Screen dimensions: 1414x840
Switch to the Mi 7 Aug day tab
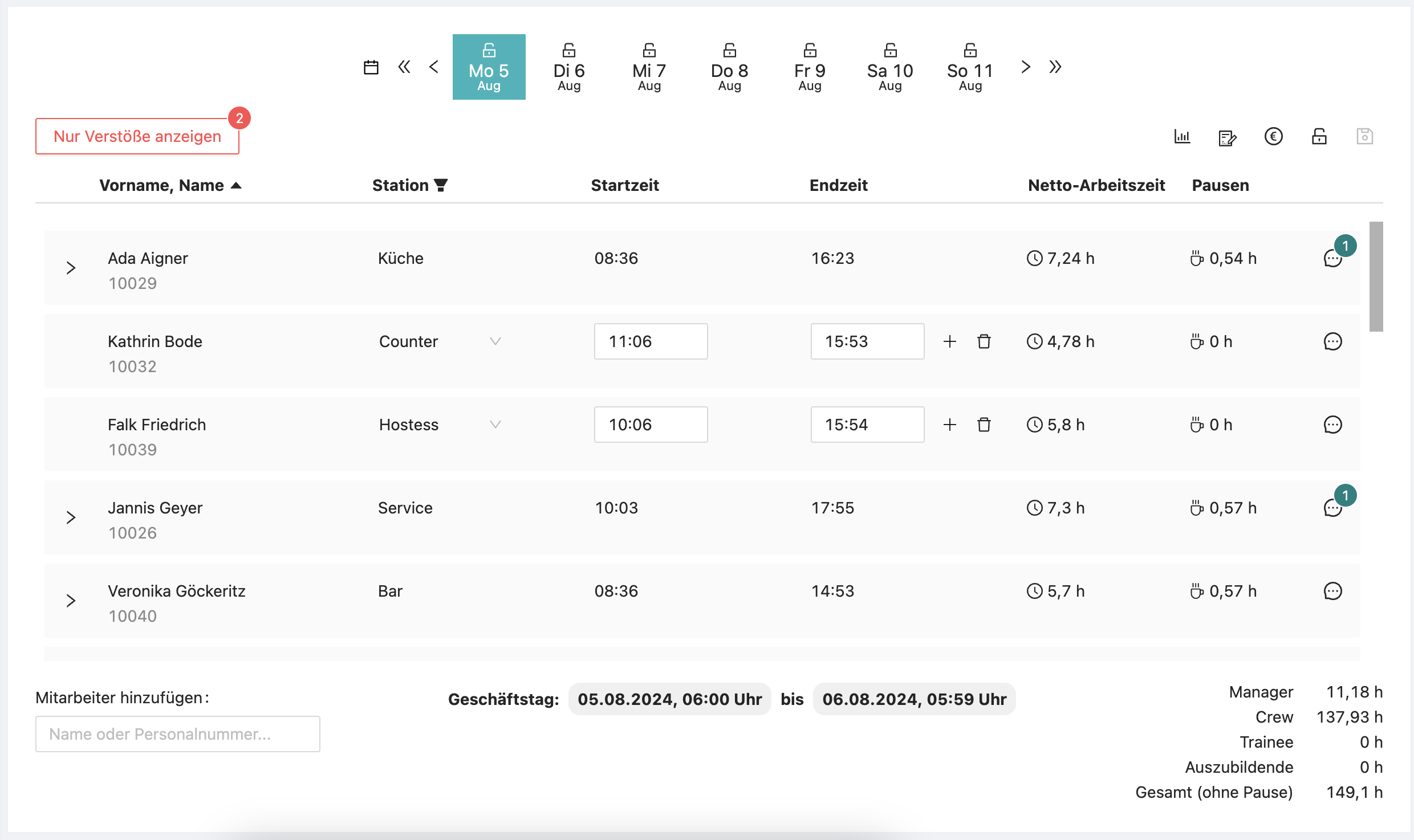(x=649, y=67)
